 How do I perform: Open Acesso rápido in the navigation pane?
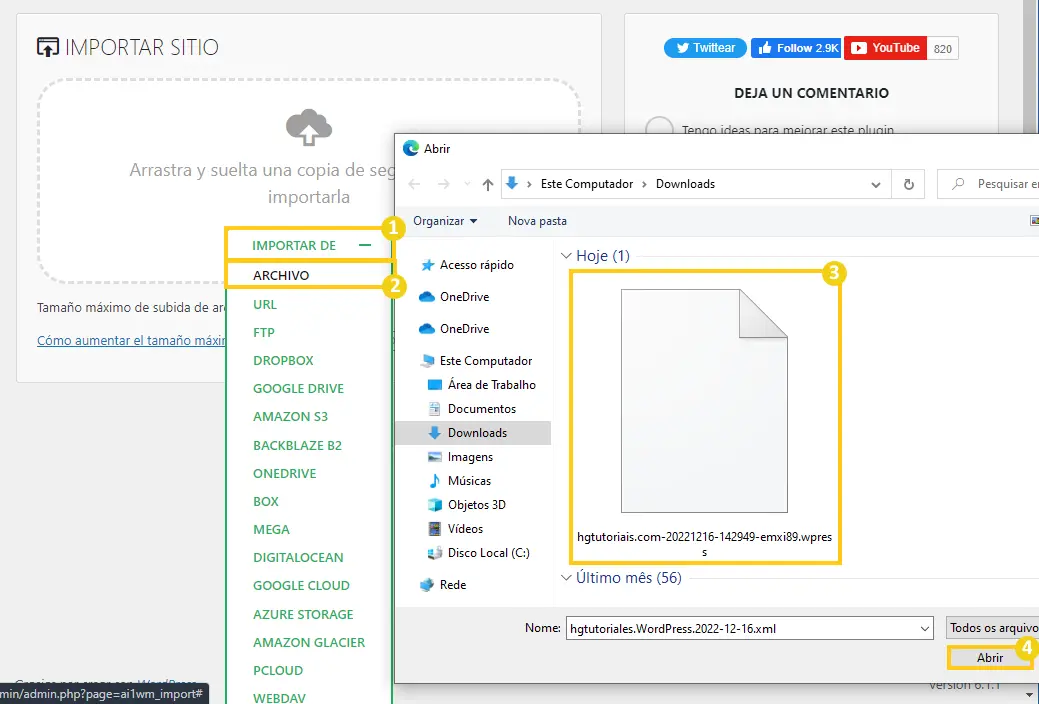point(468,264)
